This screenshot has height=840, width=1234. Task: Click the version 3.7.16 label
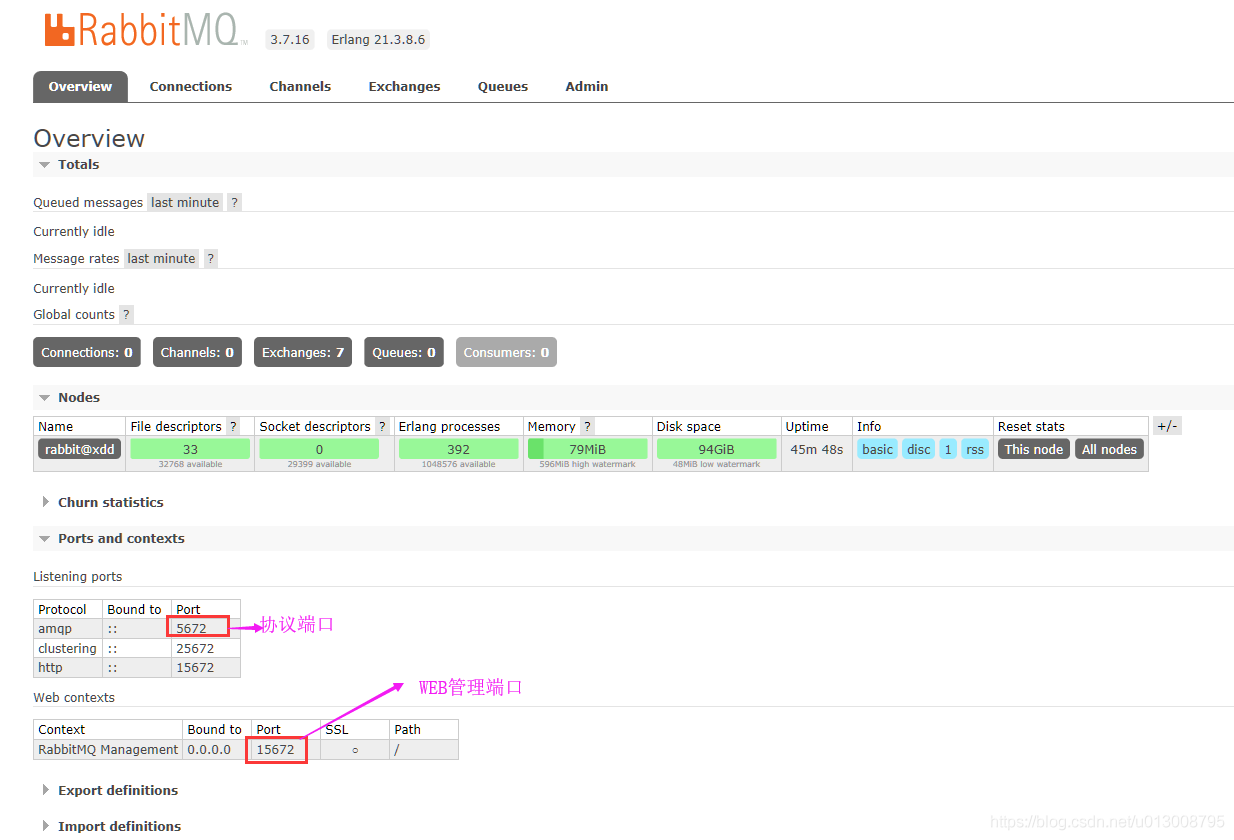(290, 40)
